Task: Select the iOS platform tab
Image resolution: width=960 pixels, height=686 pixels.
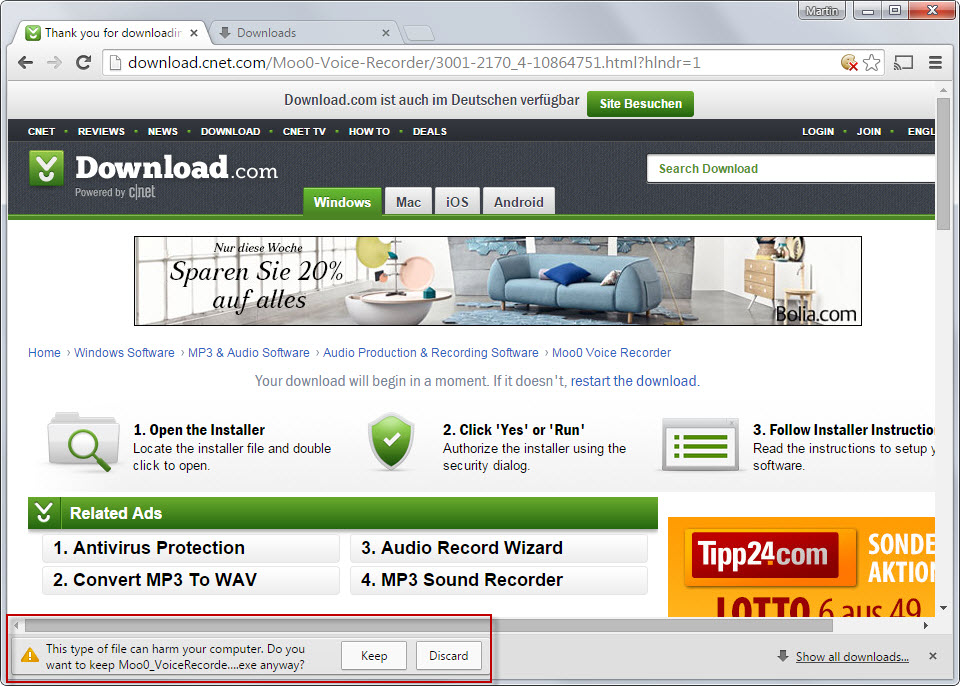Action: [457, 202]
